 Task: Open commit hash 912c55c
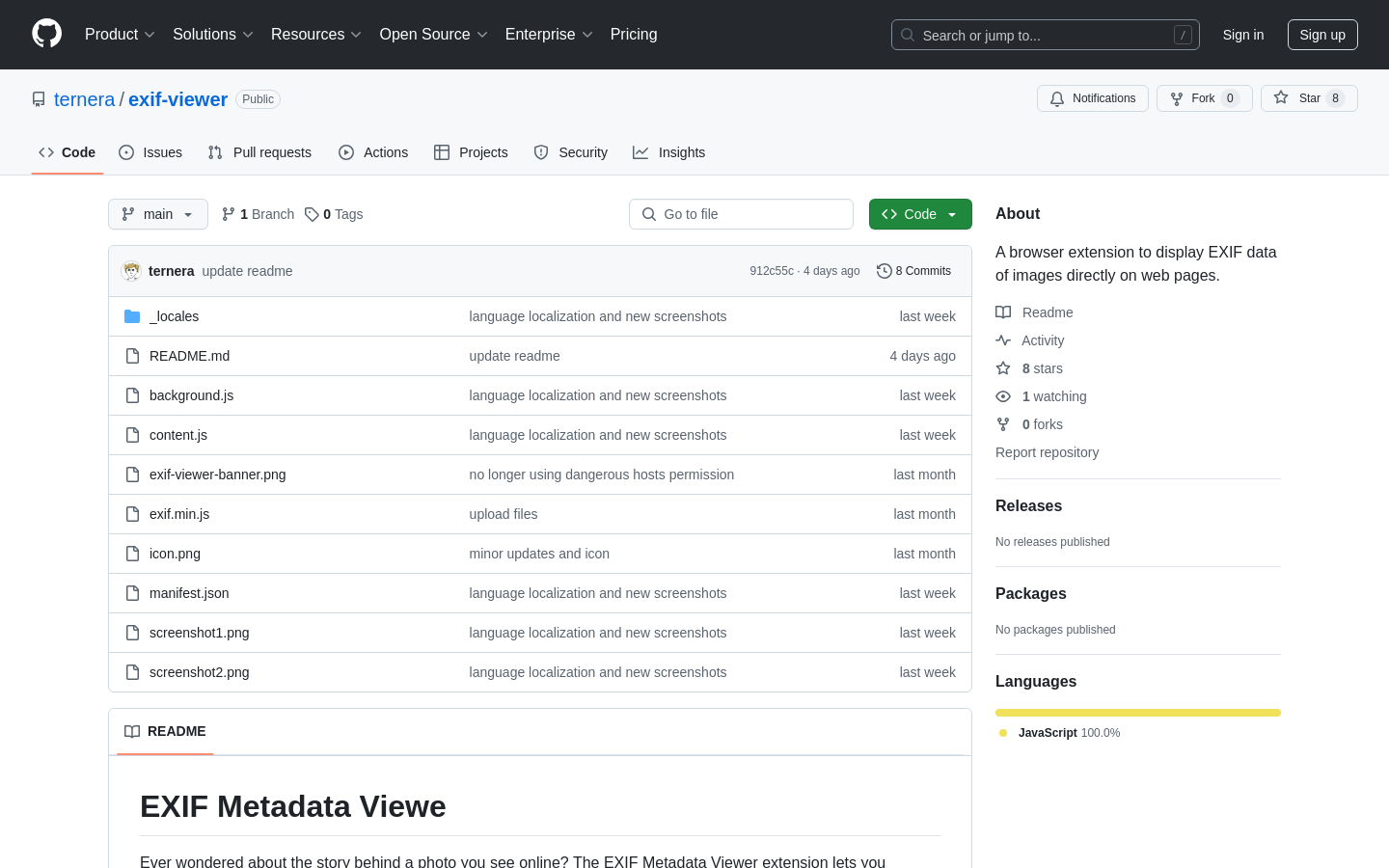[772, 271]
